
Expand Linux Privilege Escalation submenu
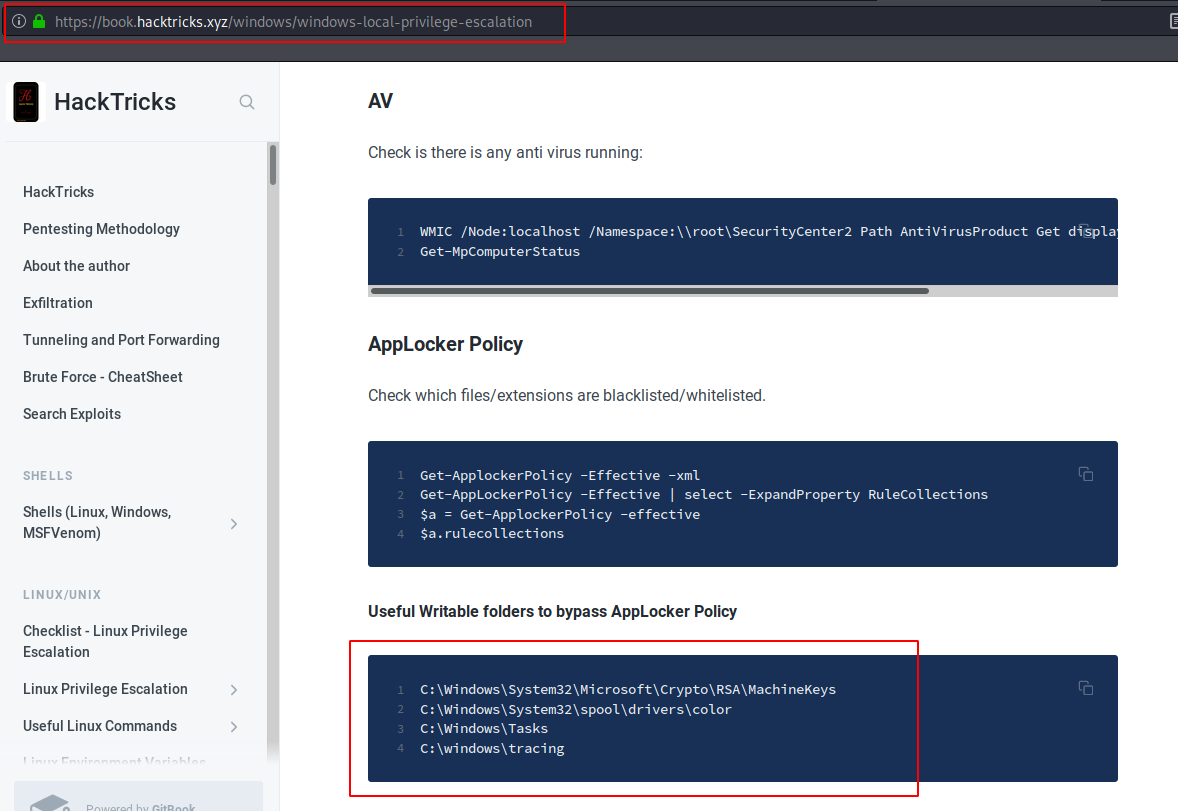[x=234, y=689]
